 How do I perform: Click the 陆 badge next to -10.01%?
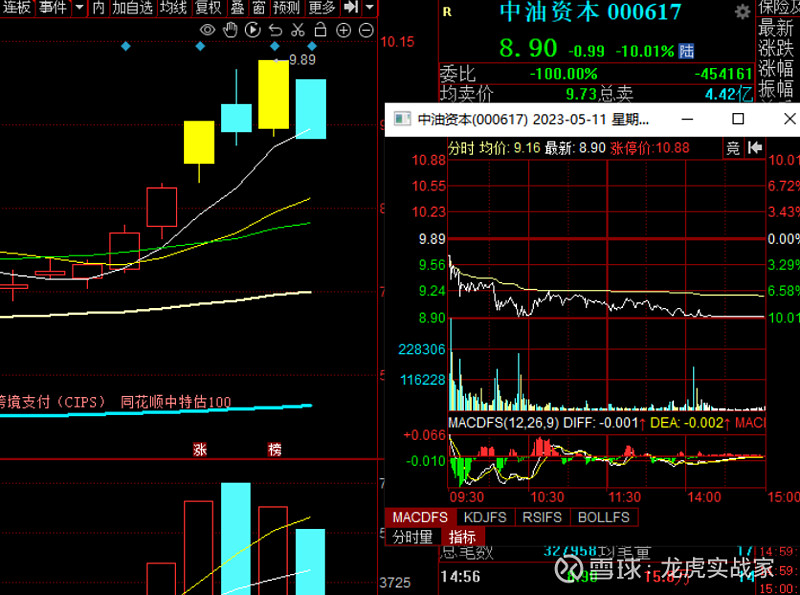[686, 51]
